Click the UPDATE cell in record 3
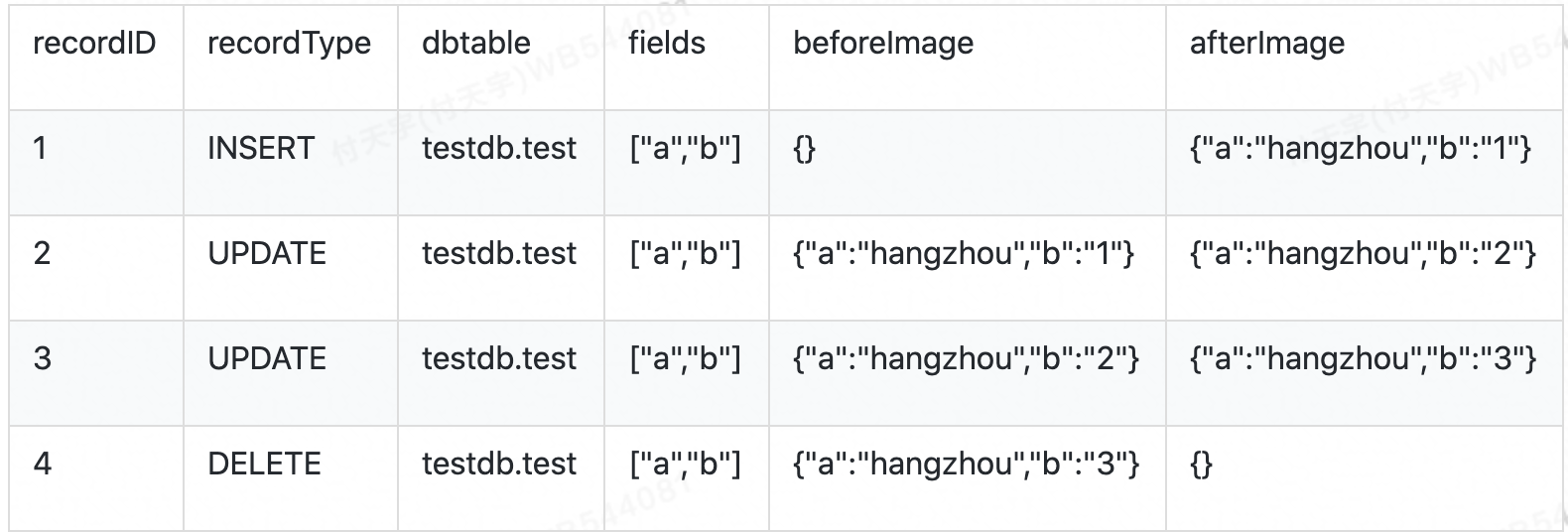Screen dimensions: 1568x532 (x=267, y=358)
